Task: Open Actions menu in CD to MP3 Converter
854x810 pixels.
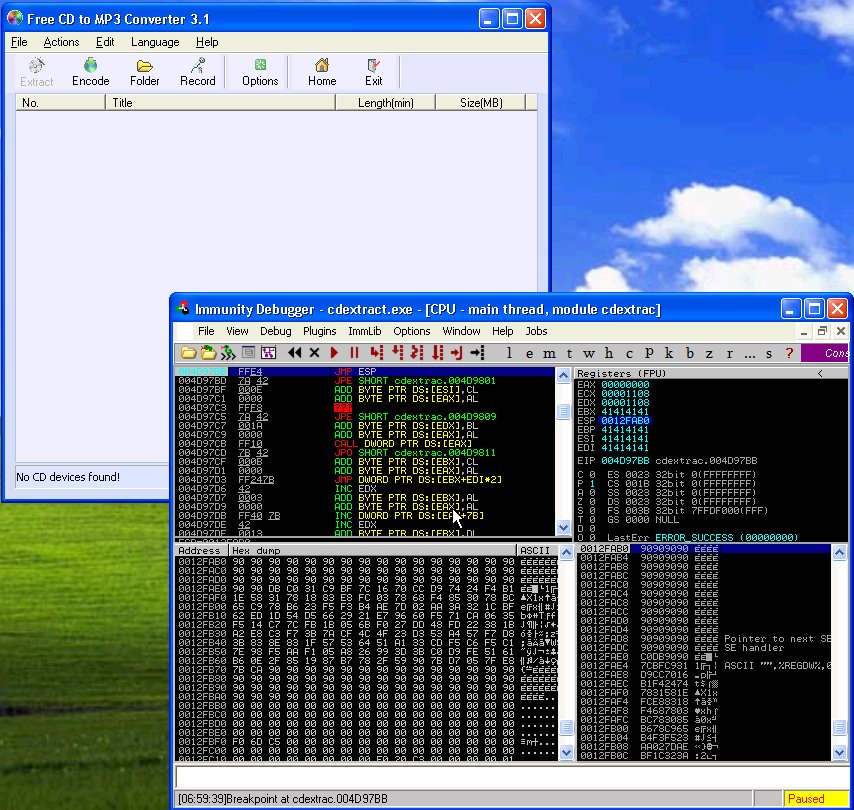Action: (x=62, y=42)
